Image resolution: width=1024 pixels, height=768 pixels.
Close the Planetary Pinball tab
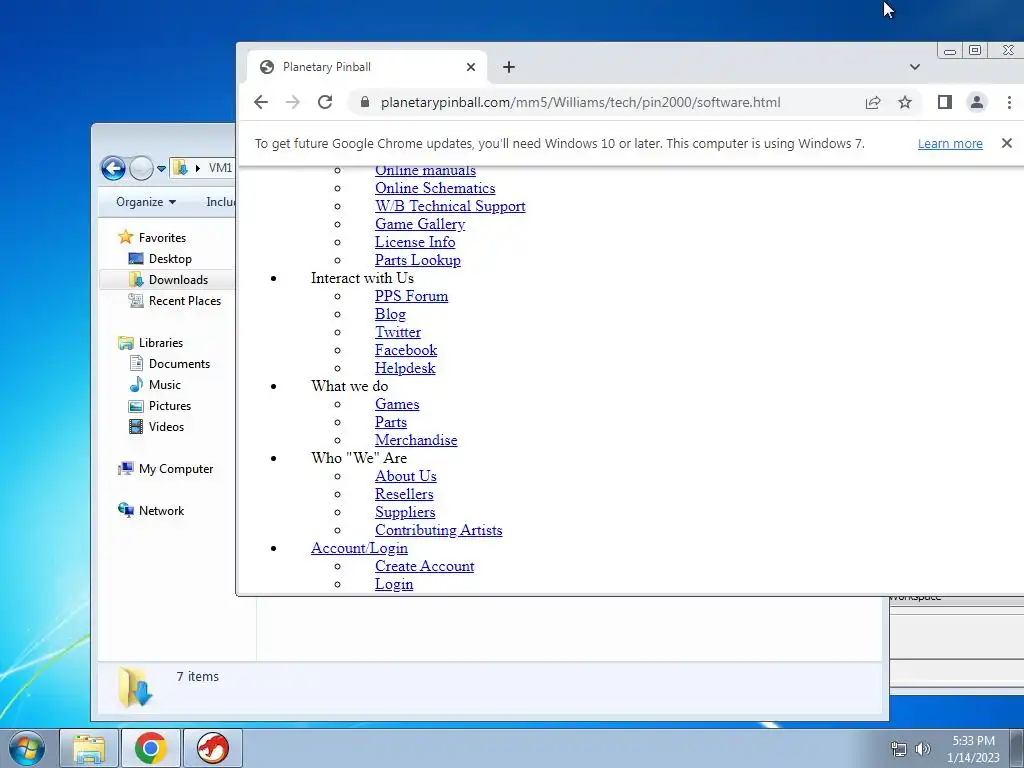click(x=471, y=67)
